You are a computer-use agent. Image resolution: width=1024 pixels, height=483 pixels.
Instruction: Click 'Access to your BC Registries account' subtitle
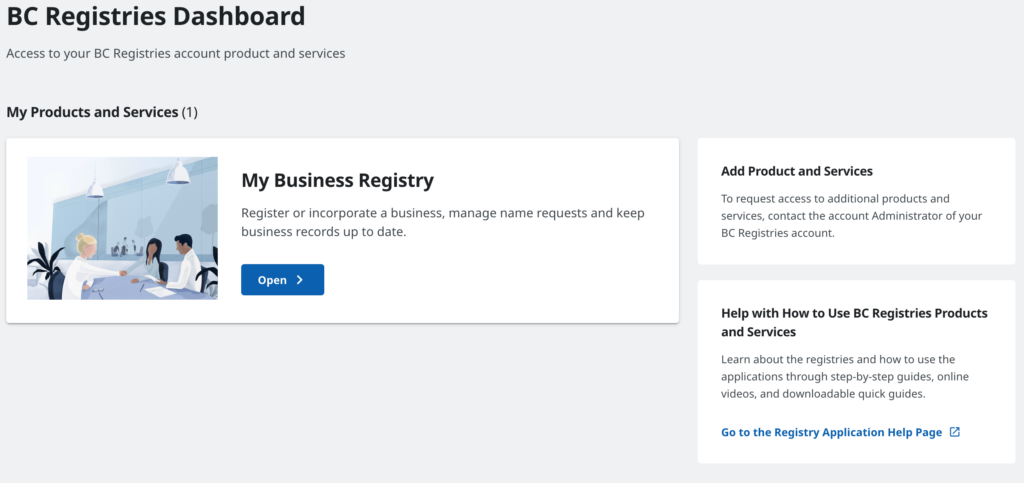(176, 54)
